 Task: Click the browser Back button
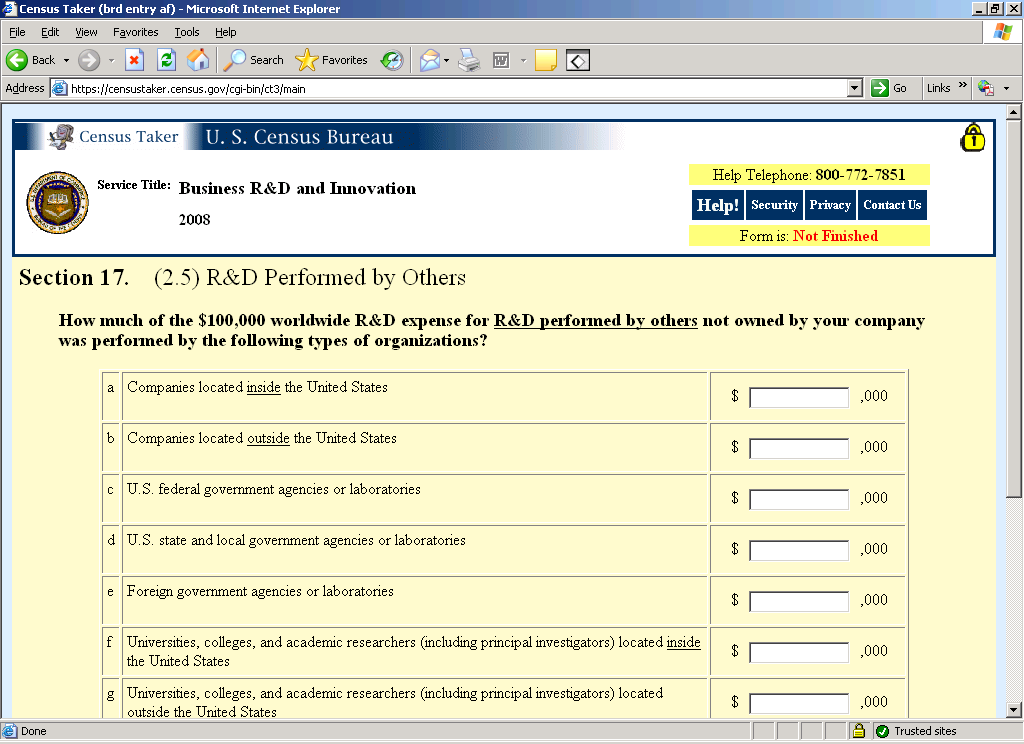point(30,60)
